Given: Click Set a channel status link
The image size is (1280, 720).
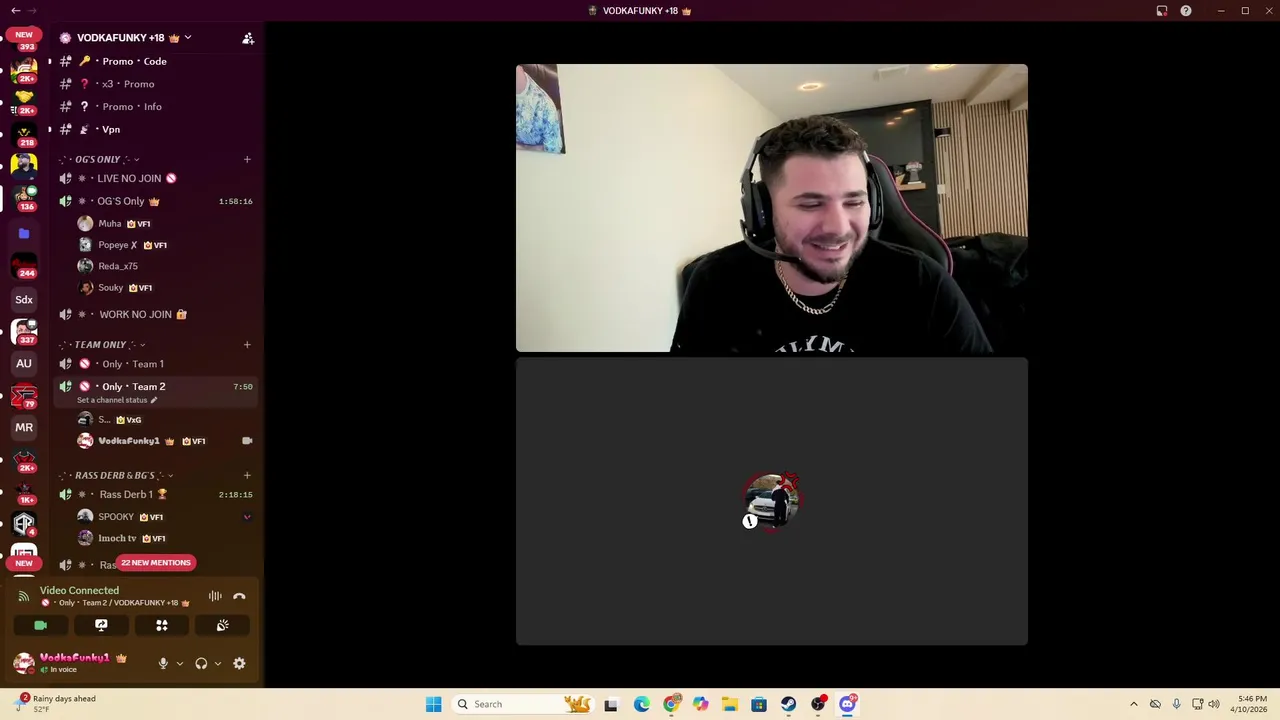Looking at the screenshot, I should 117,400.
